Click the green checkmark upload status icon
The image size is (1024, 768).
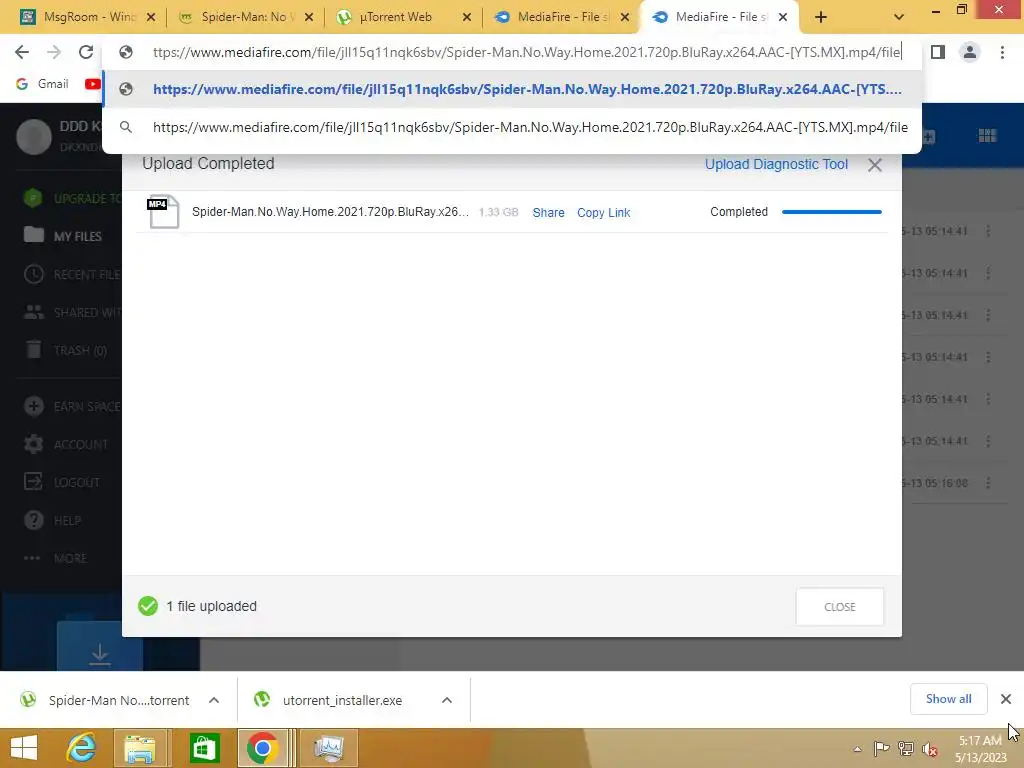point(148,606)
